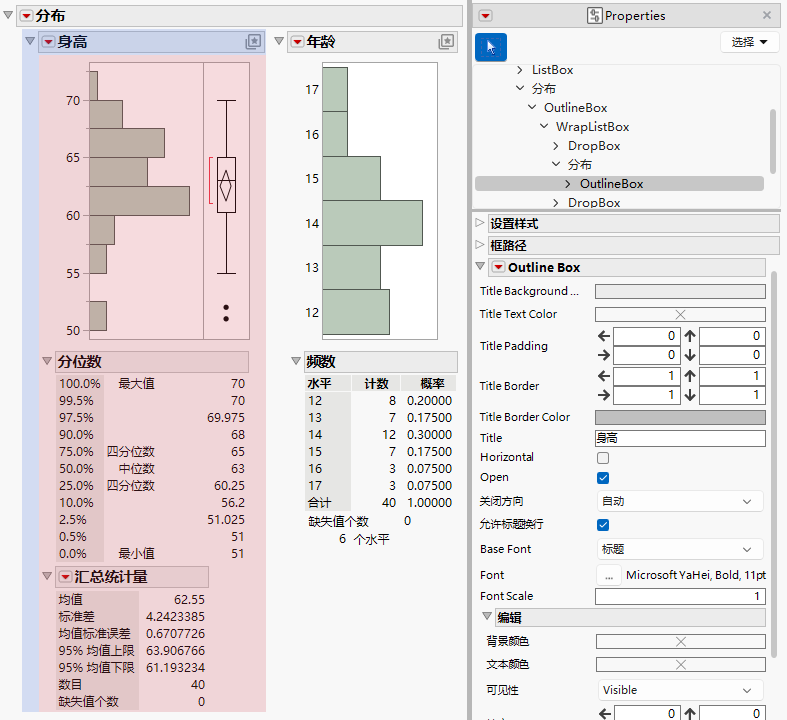Click the 标准差 value 4.2423385
Viewport: 787px width, 720px height.
pyautogui.click(x=175, y=617)
